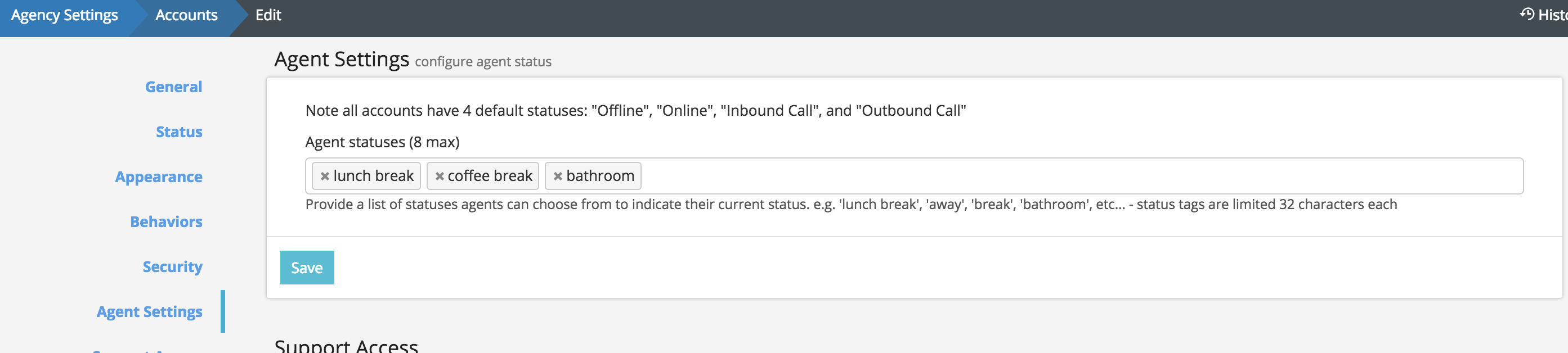Click the History clock icon
The width and height of the screenshot is (1568, 353).
coord(1526,14)
